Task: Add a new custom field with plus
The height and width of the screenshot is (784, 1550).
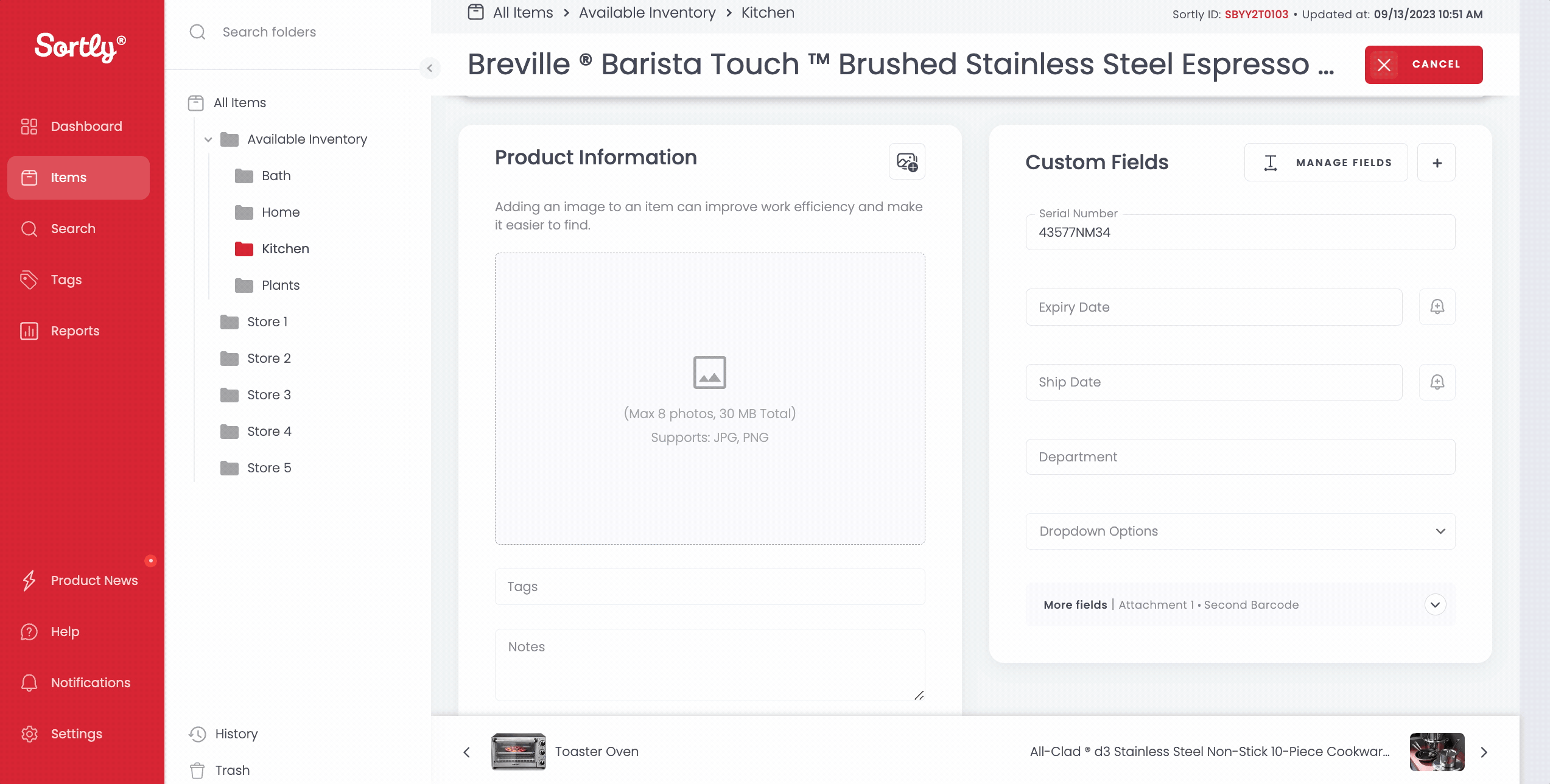Action: click(x=1437, y=163)
